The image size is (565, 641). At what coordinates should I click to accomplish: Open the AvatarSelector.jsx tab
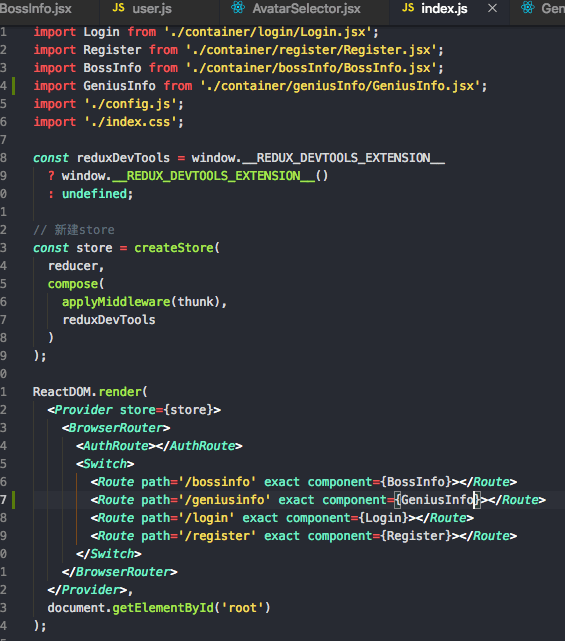(x=305, y=8)
